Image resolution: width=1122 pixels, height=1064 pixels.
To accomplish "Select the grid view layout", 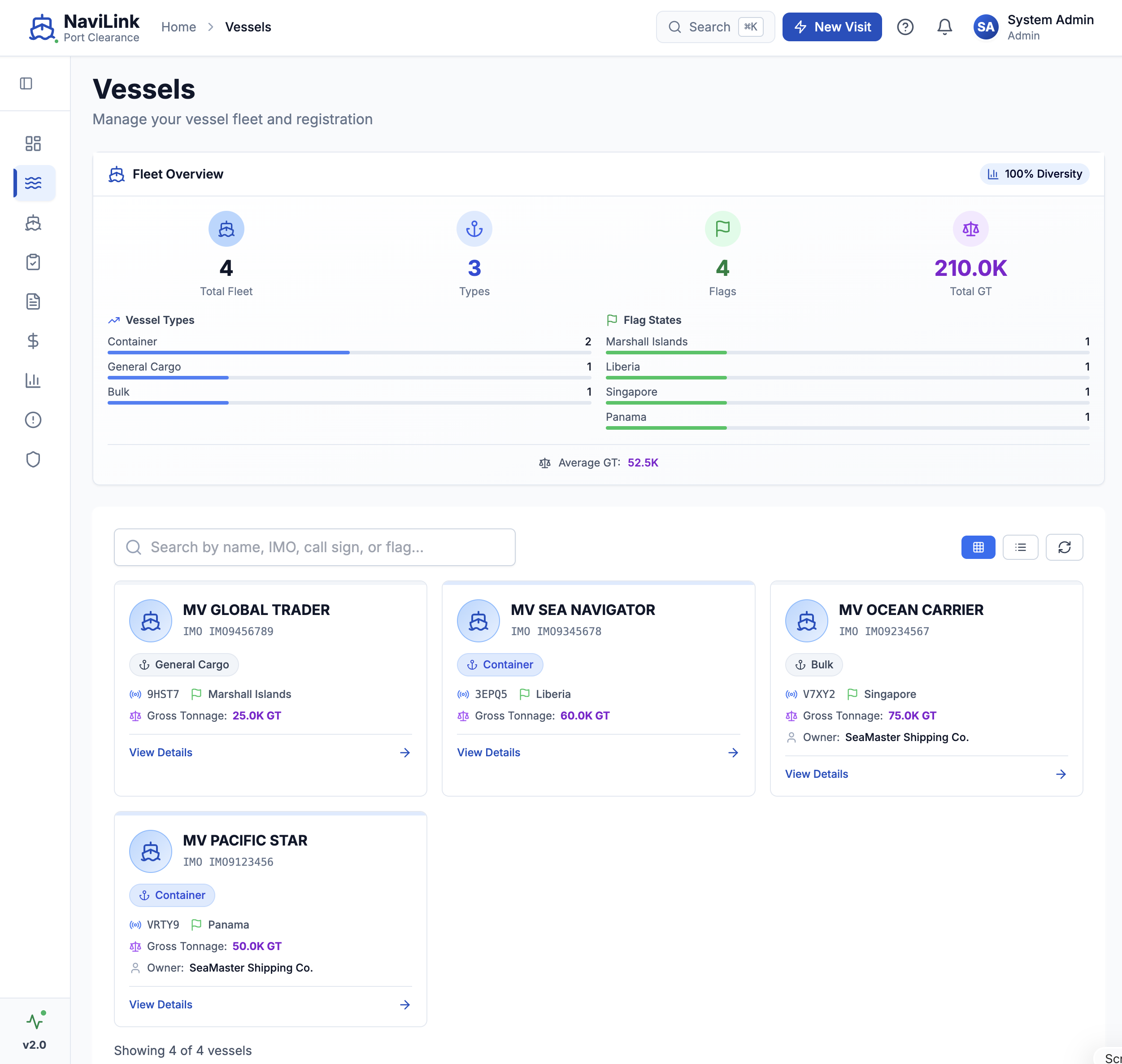I will (978, 547).
